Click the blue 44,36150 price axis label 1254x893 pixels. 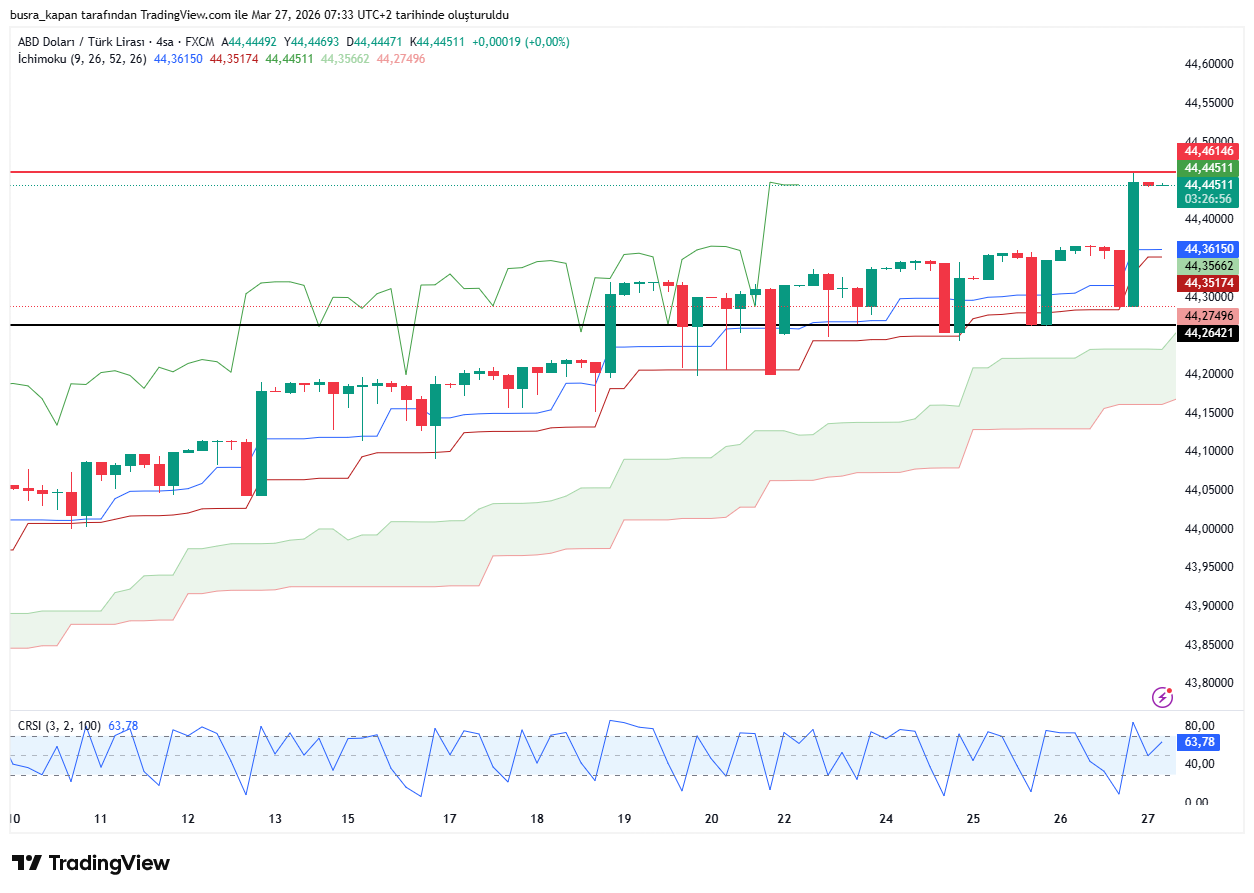[1209, 248]
